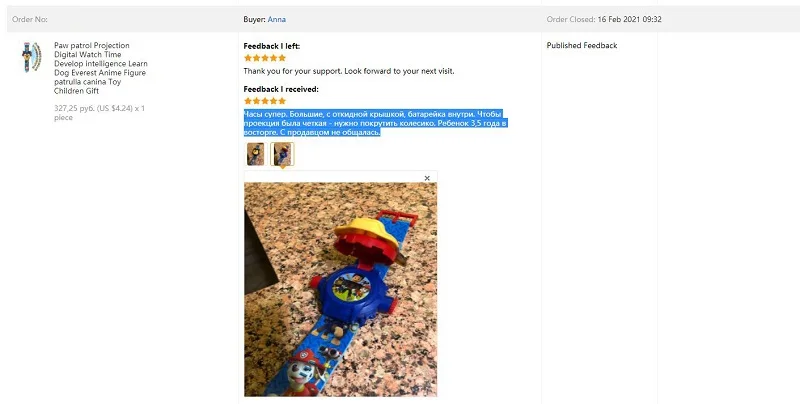
Task: Open the Paw patrol Projection Digital Watch title
Action: [x=101, y=68]
